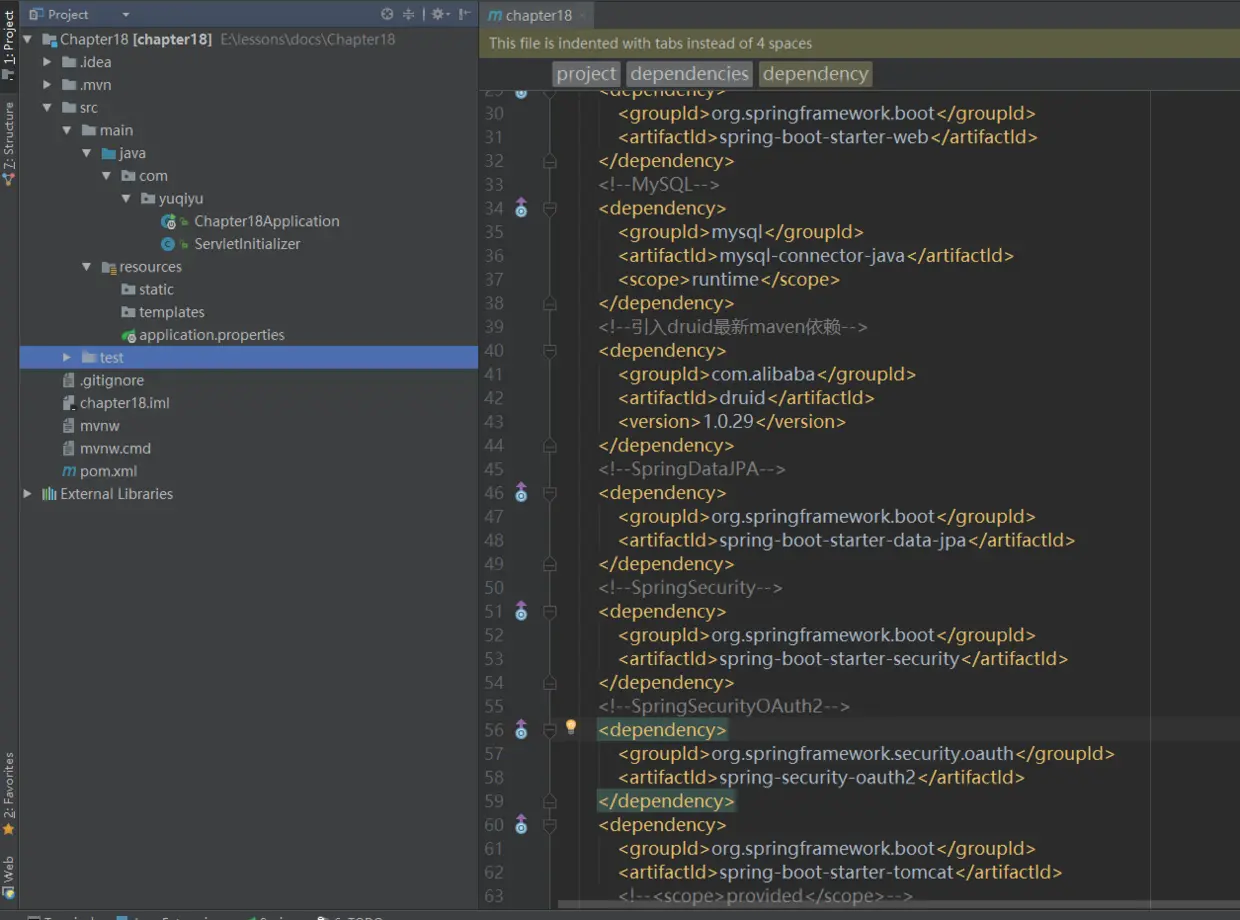Expand the External Libraries node

[x=27, y=494]
